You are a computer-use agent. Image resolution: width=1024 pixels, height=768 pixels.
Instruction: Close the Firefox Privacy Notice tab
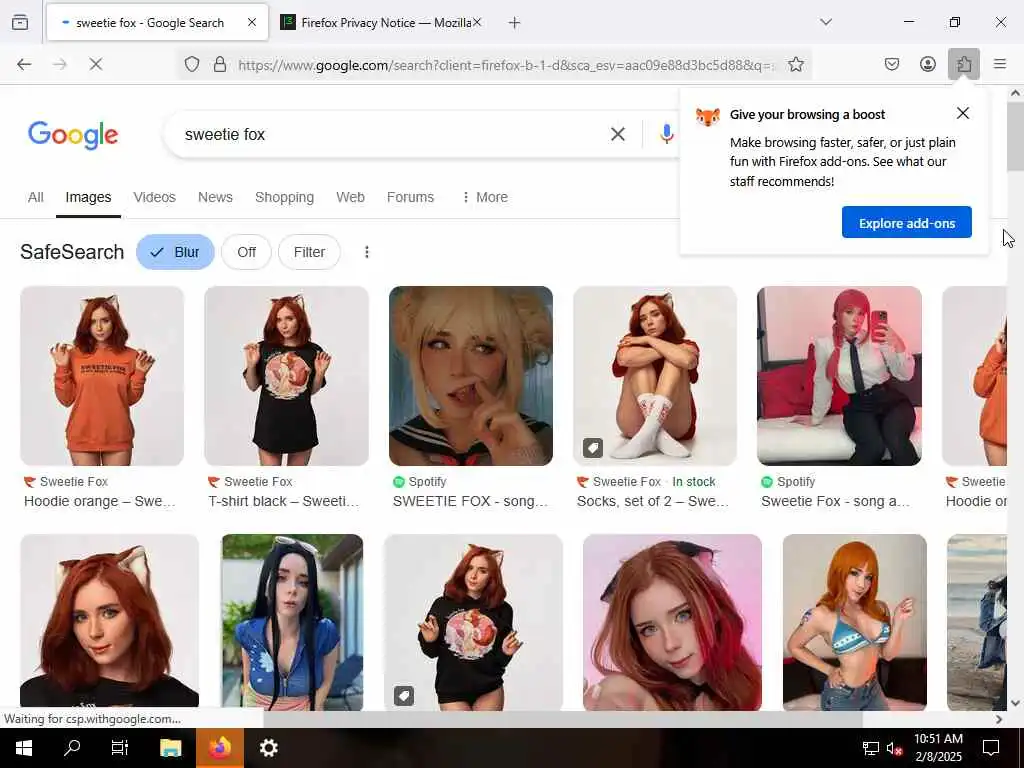click(x=477, y=23)
